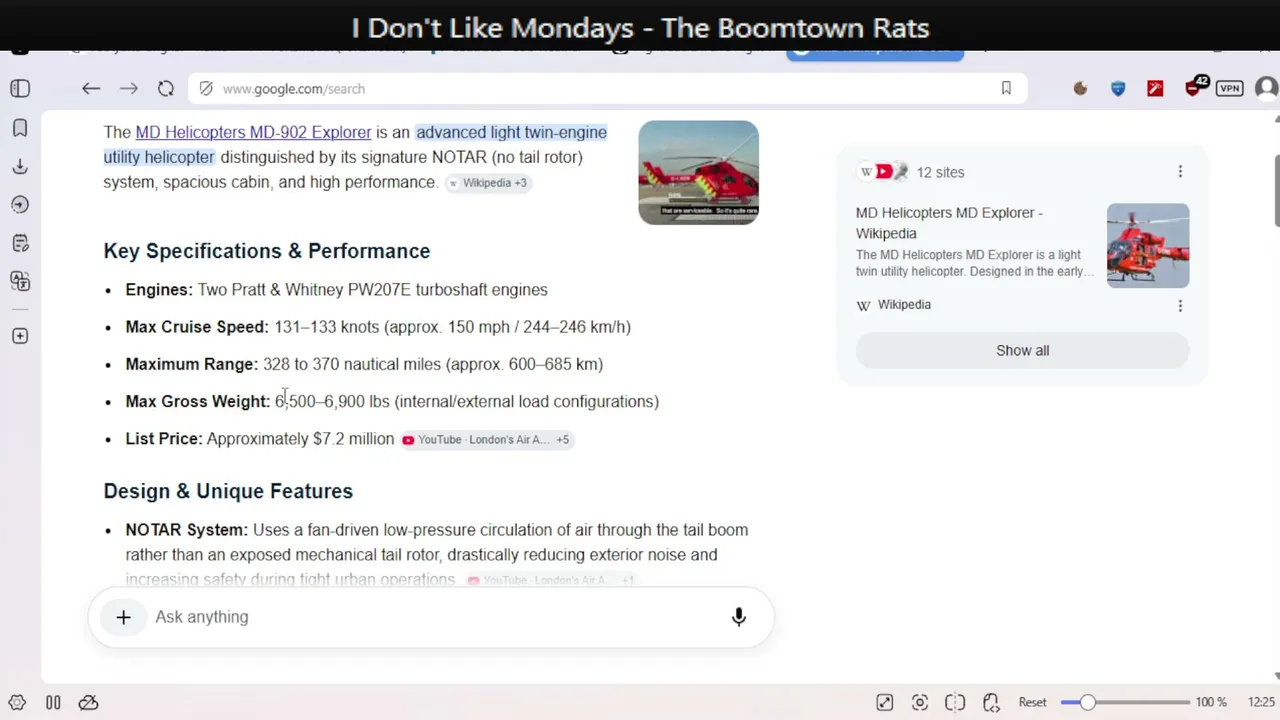
Task: Click the 12:25 clock in status bar
Action: pos(1261,703)
